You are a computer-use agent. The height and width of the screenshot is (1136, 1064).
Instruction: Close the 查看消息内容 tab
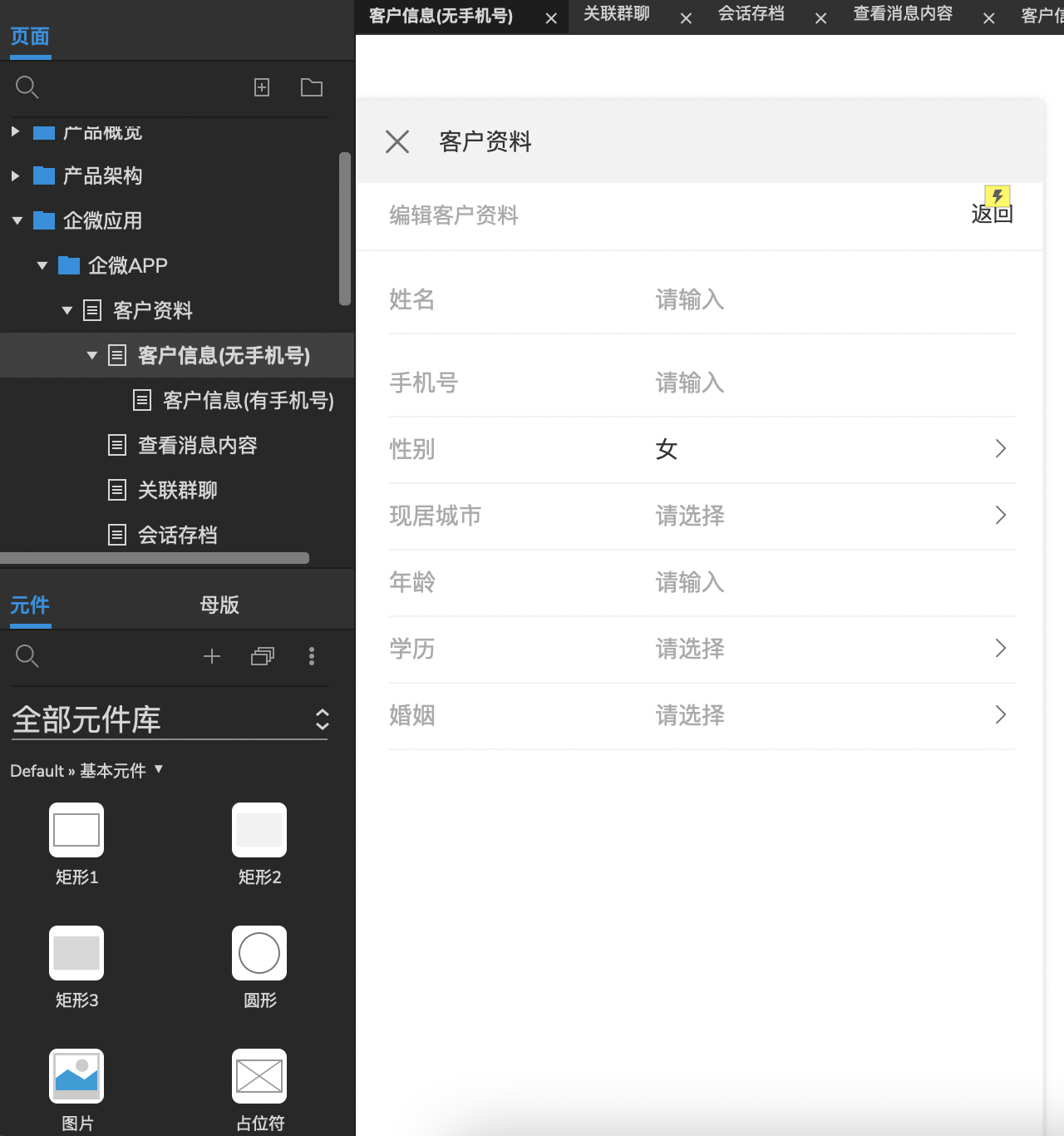[988, 18]
